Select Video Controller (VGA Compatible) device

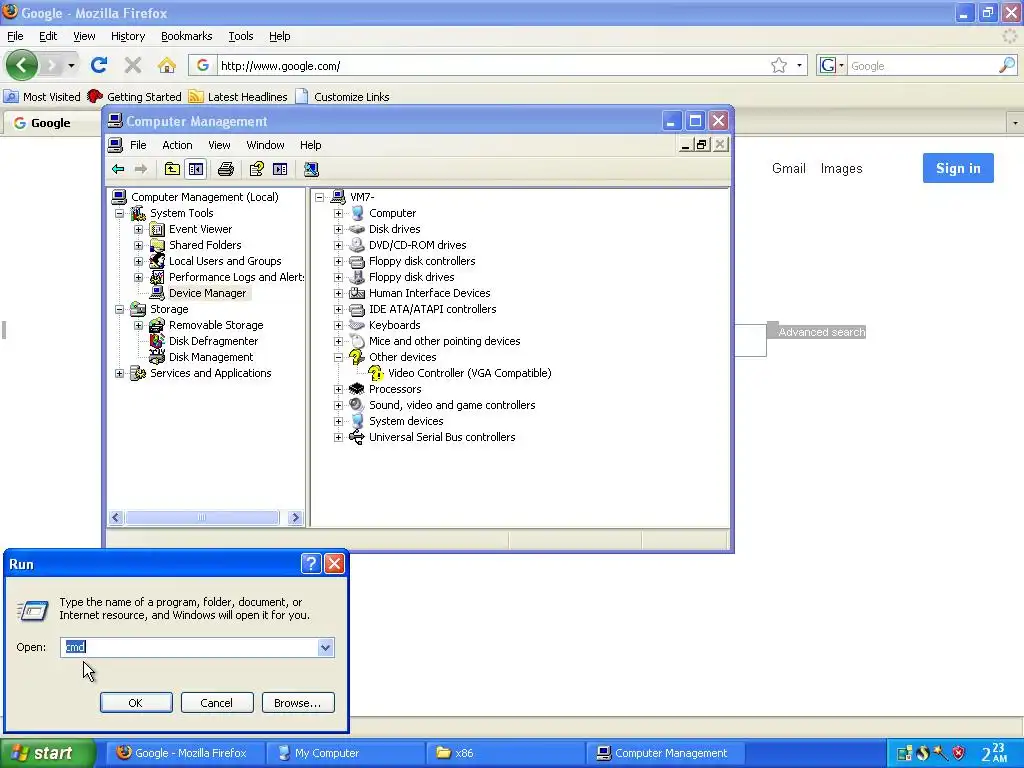[470, 373]
